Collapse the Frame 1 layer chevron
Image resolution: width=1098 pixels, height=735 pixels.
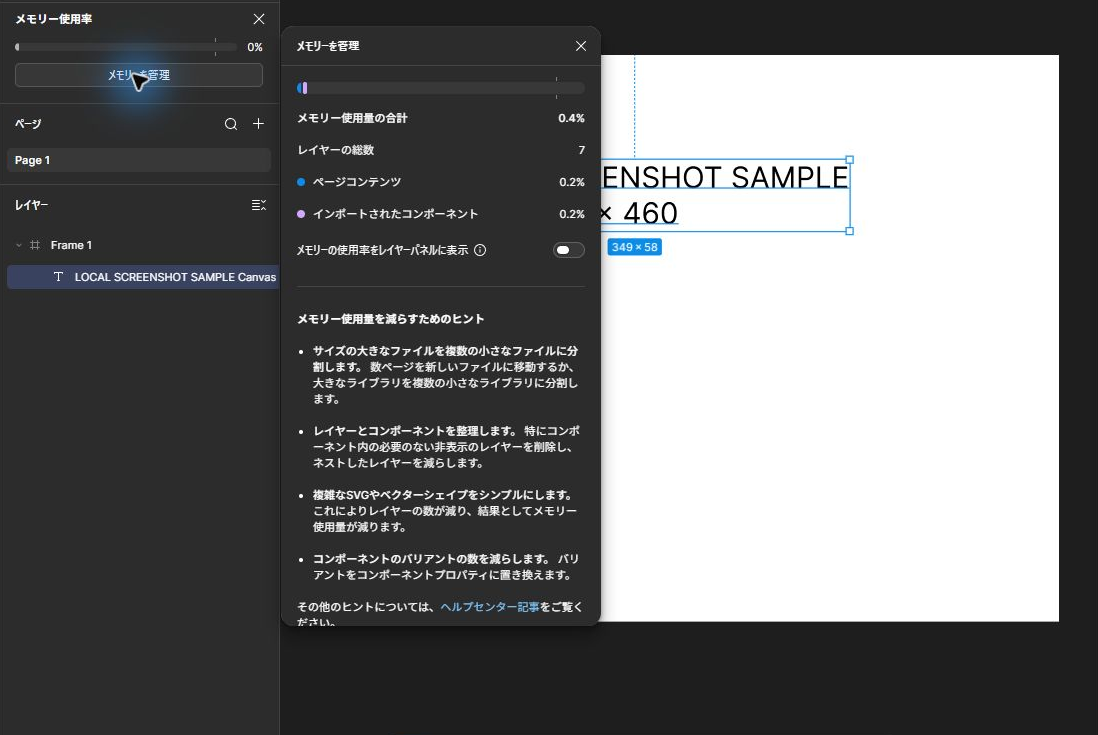click(19, 245)
